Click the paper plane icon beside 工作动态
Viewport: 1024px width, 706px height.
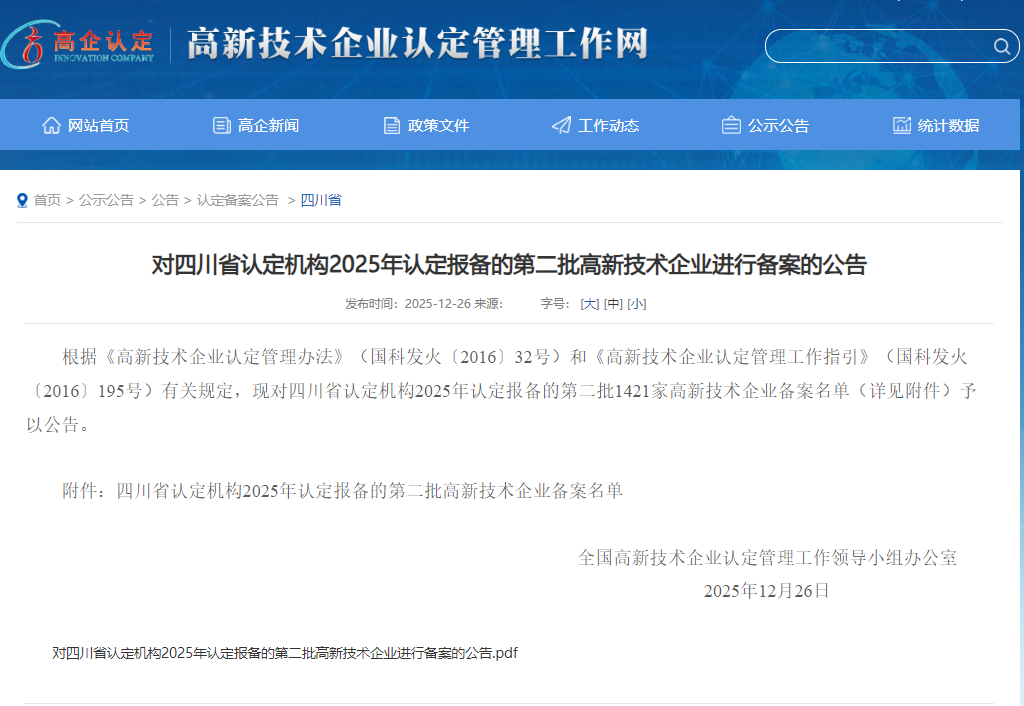(562, 125)
